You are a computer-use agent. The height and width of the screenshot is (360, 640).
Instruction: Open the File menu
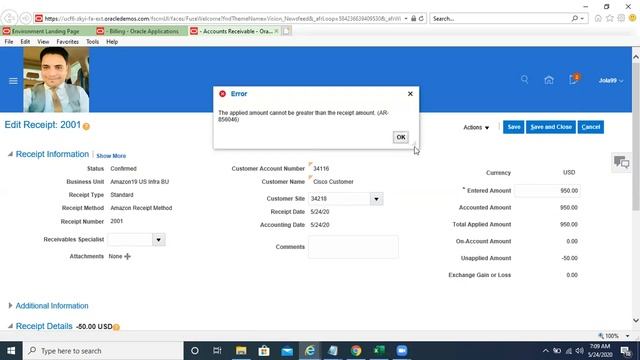click(x=9, y=42)
